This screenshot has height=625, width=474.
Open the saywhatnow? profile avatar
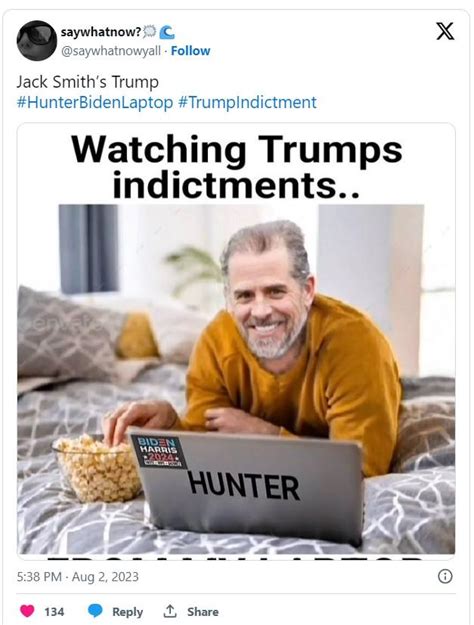pyautogui.click(x=37, y=41)
